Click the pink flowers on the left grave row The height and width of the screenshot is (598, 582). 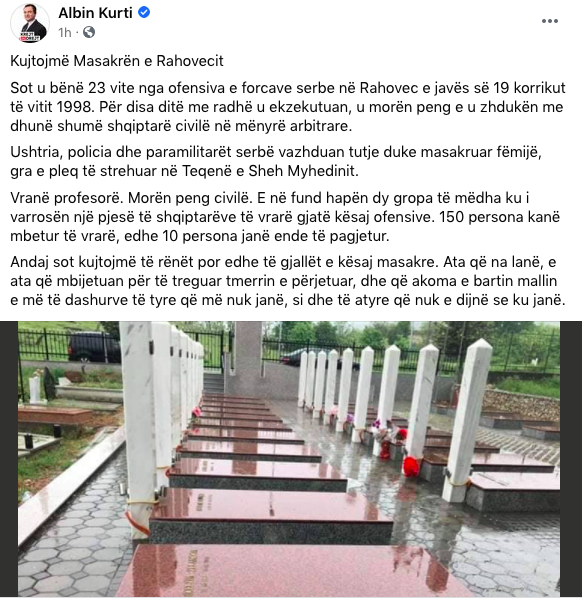pos(196,412)
